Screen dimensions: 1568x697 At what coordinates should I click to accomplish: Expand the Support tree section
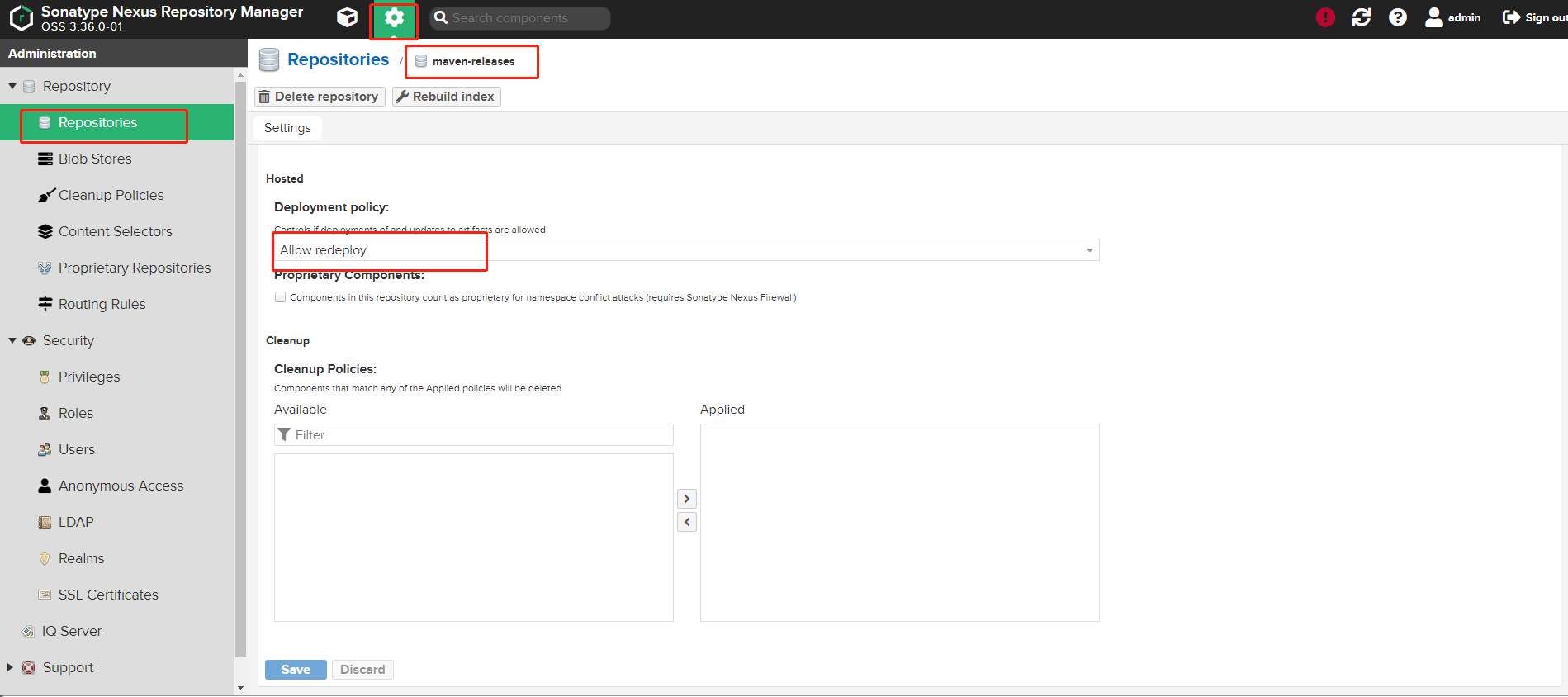11,667
